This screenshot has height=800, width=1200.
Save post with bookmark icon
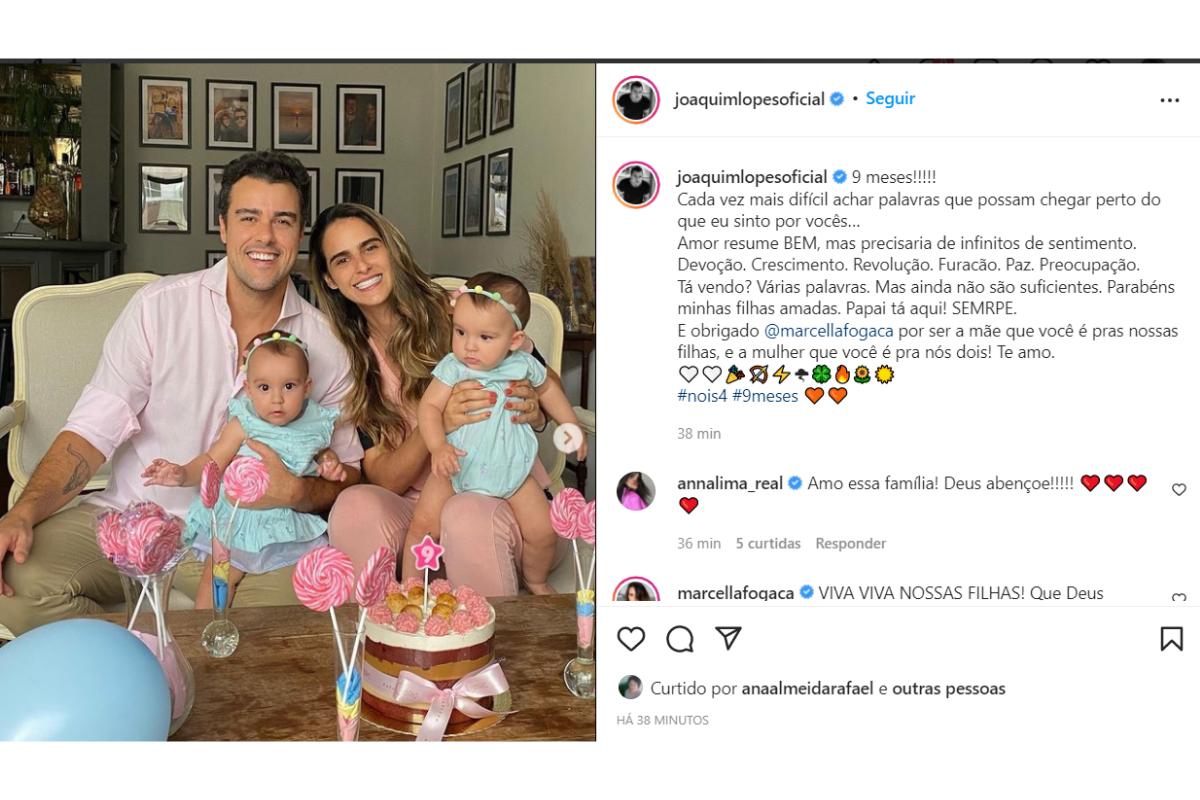pyautogui.click(x=1171, y=638)
